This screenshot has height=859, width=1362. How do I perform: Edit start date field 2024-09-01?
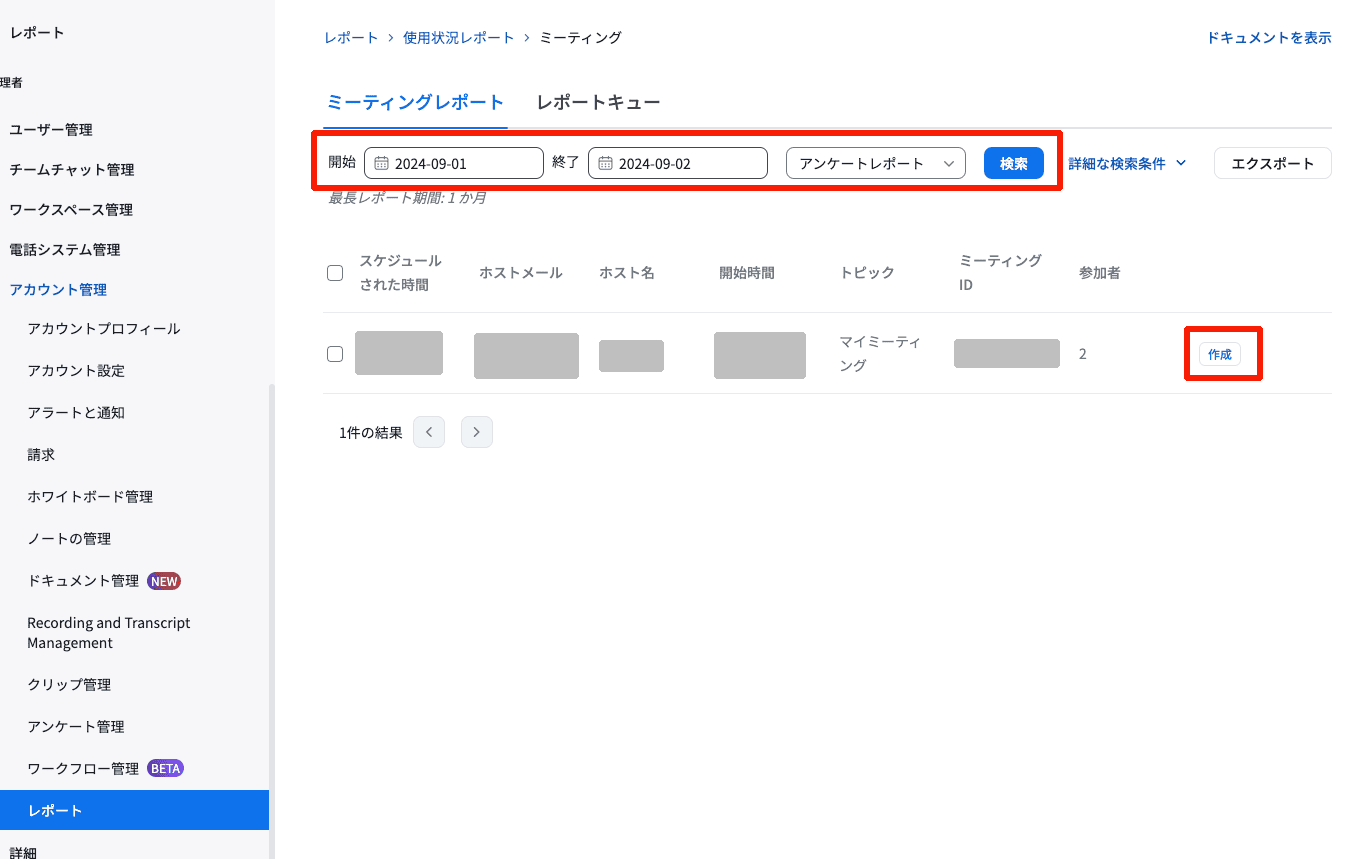point(454,163)
